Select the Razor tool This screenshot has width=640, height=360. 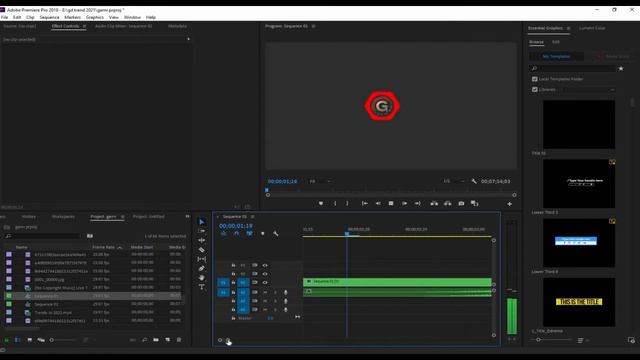(202, 250)
